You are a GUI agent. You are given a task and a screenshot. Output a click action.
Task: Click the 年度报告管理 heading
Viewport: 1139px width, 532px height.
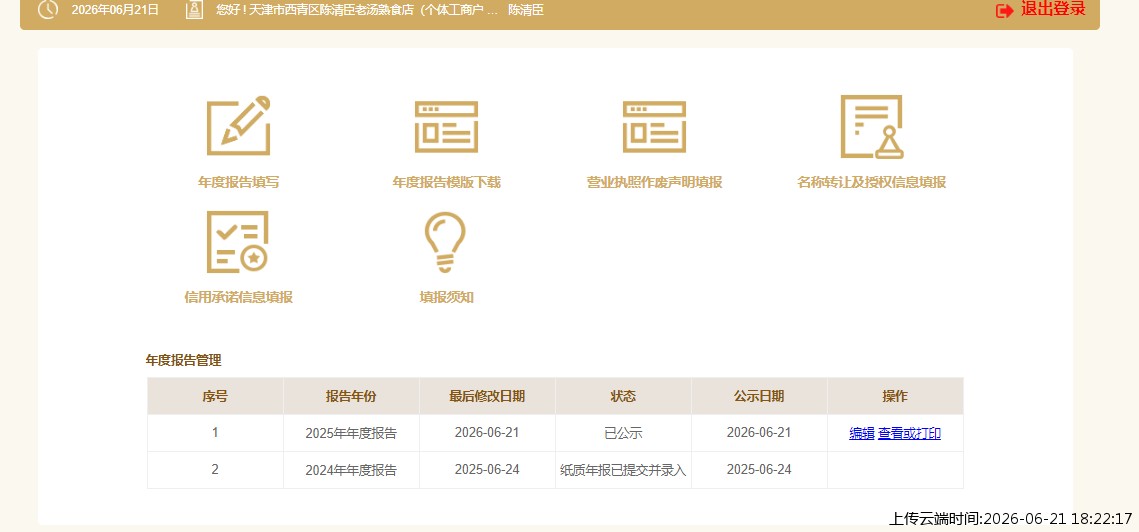[183, 360]
